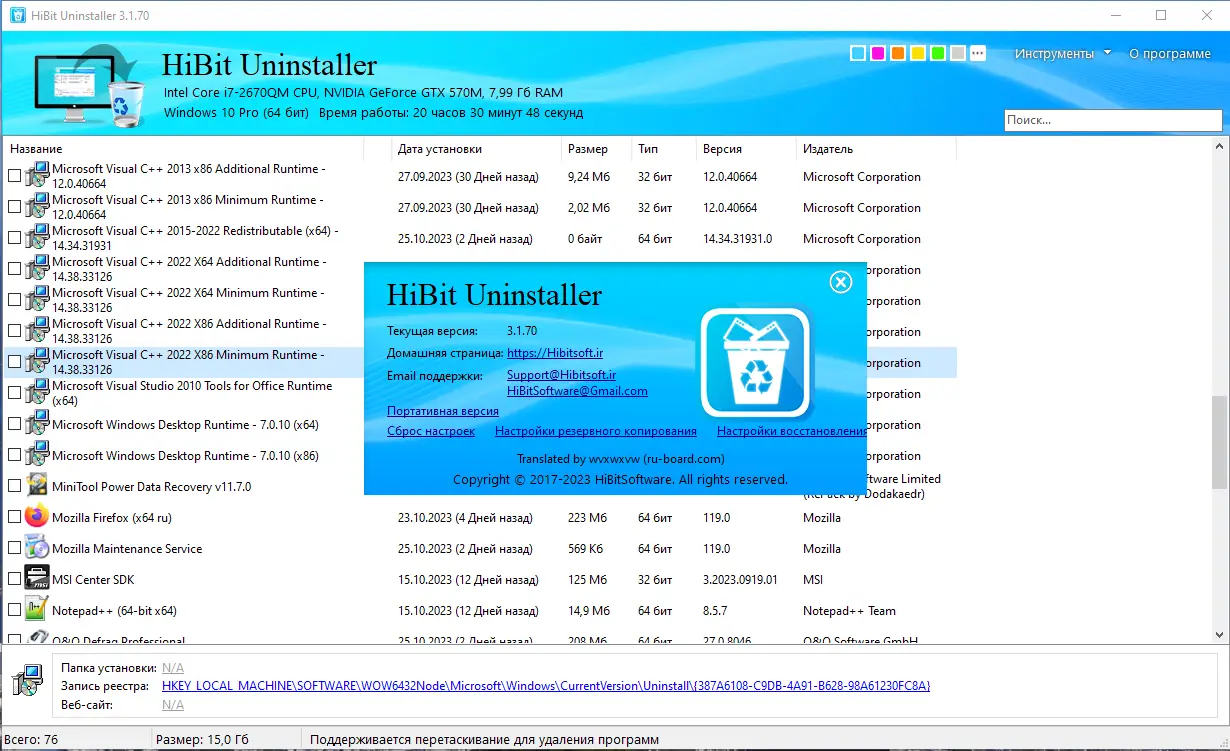The image size is (1230, 751).
Task: Open the https://Hibitsoft.ir homepage link
Action: [555, 353]
